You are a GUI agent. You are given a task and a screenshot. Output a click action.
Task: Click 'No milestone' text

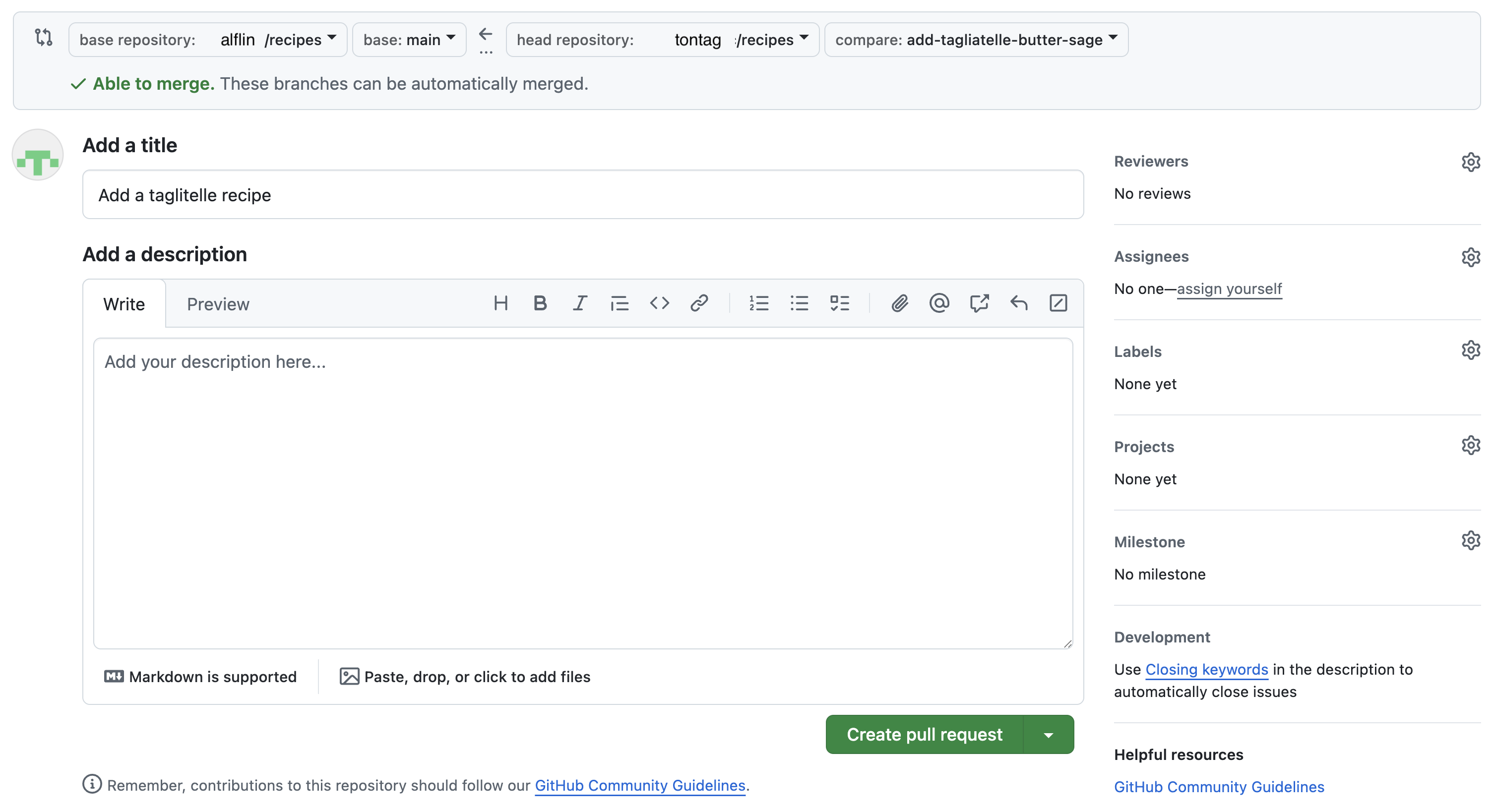(x=1160, y=574)
